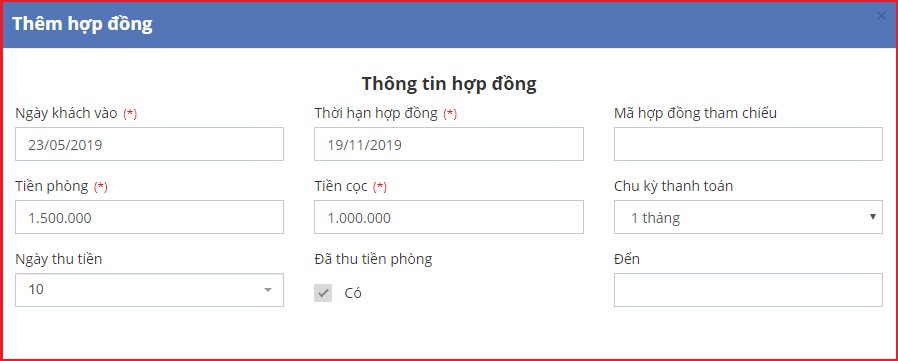898x361 pixels.
Task: Edit the Tiền phòng amount field
Action: 149,217
